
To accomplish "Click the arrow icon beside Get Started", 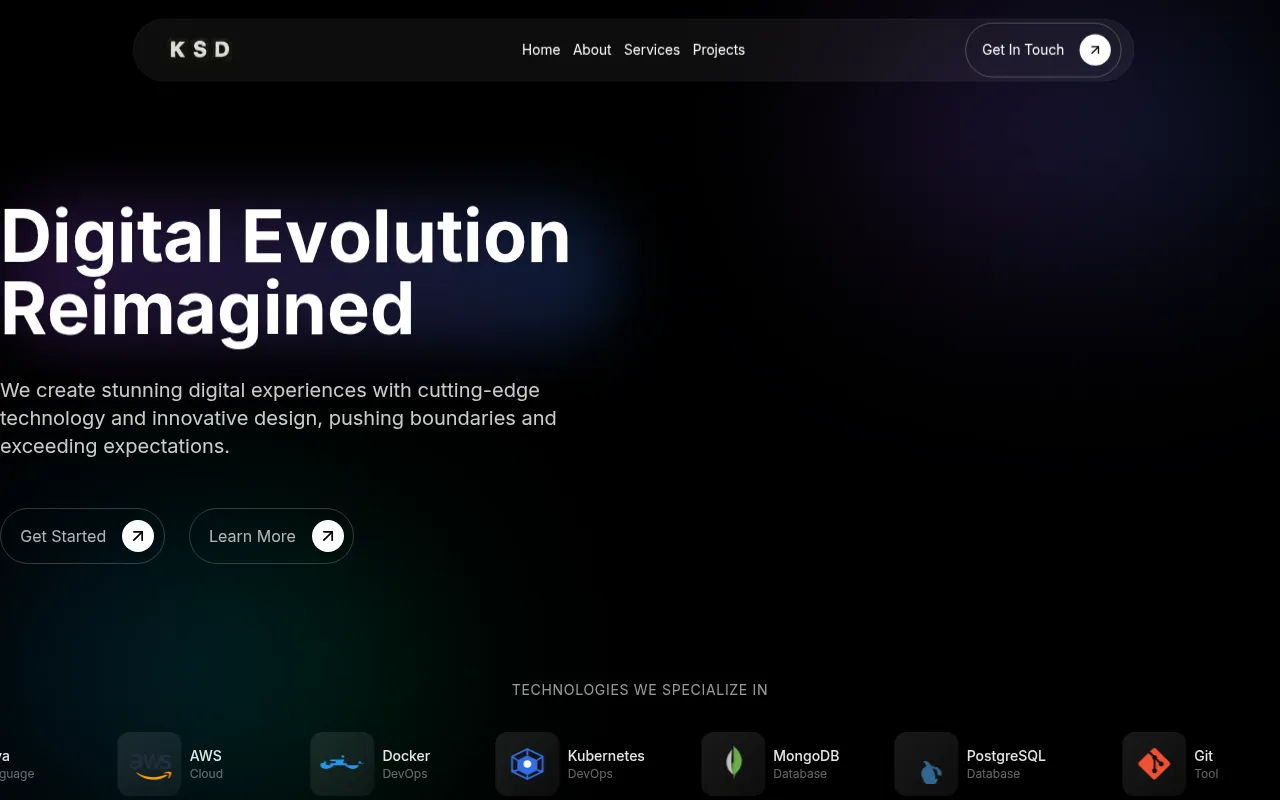I will click(138, 536).
